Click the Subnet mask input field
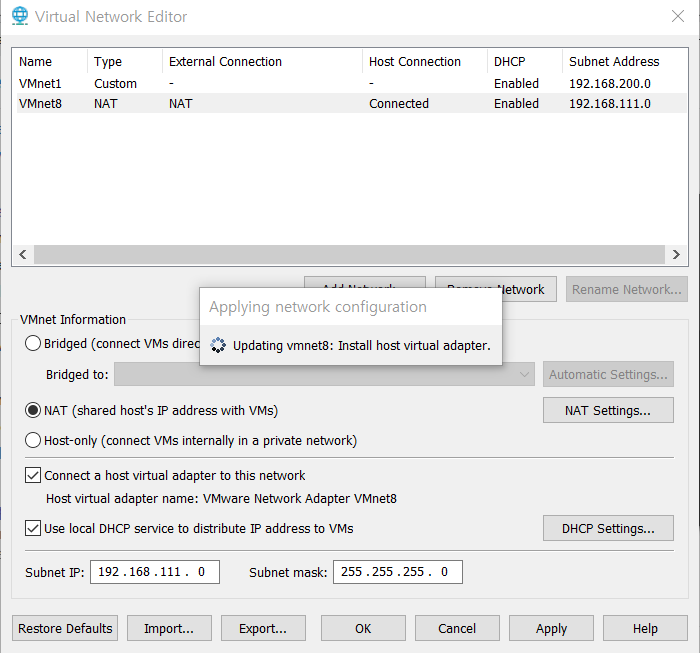This screenshot has width=700, height=653. (x=398, y=572)
